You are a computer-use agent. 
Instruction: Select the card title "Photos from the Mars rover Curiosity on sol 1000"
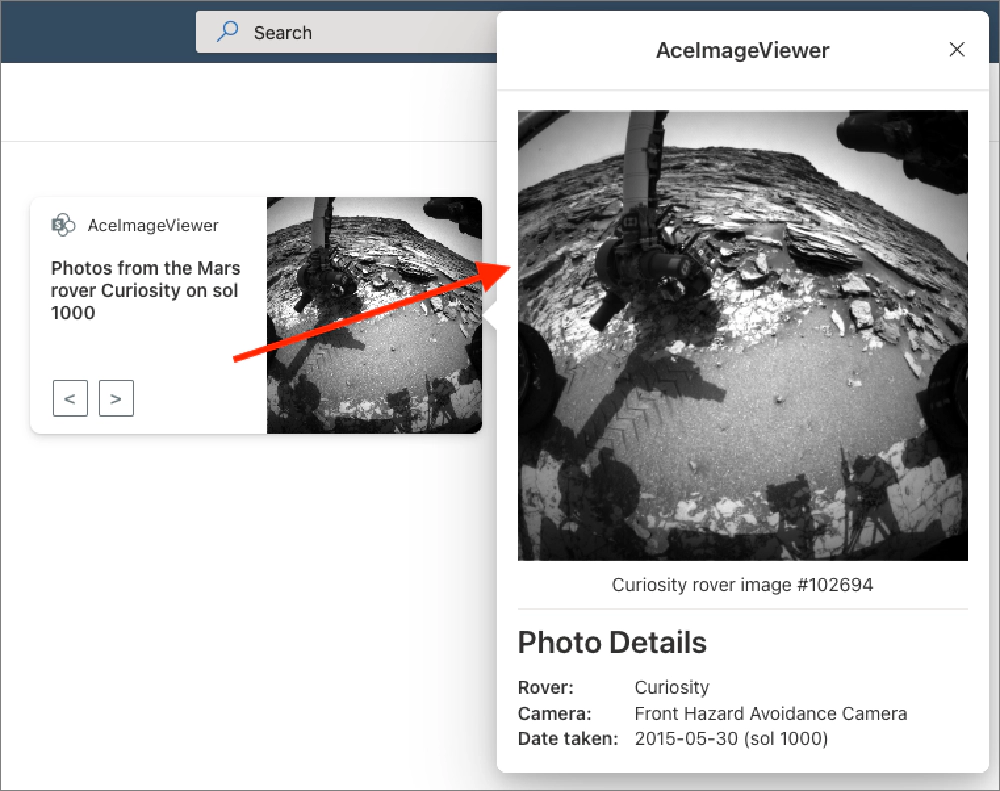(x=145, y=290)
